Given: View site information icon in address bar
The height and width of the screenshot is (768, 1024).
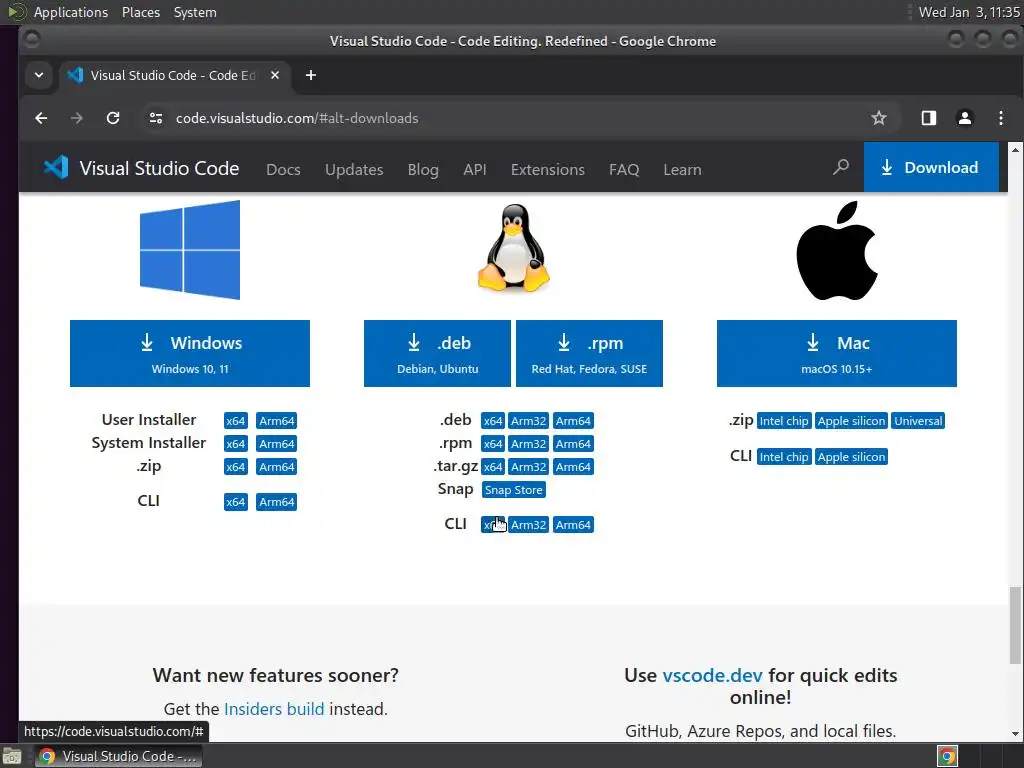Looking at the screenshot, I should (x=155, y=118).
